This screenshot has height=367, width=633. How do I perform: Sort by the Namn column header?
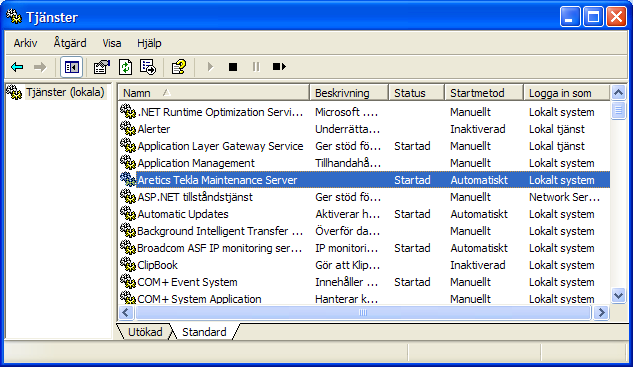tap(214, 93)
